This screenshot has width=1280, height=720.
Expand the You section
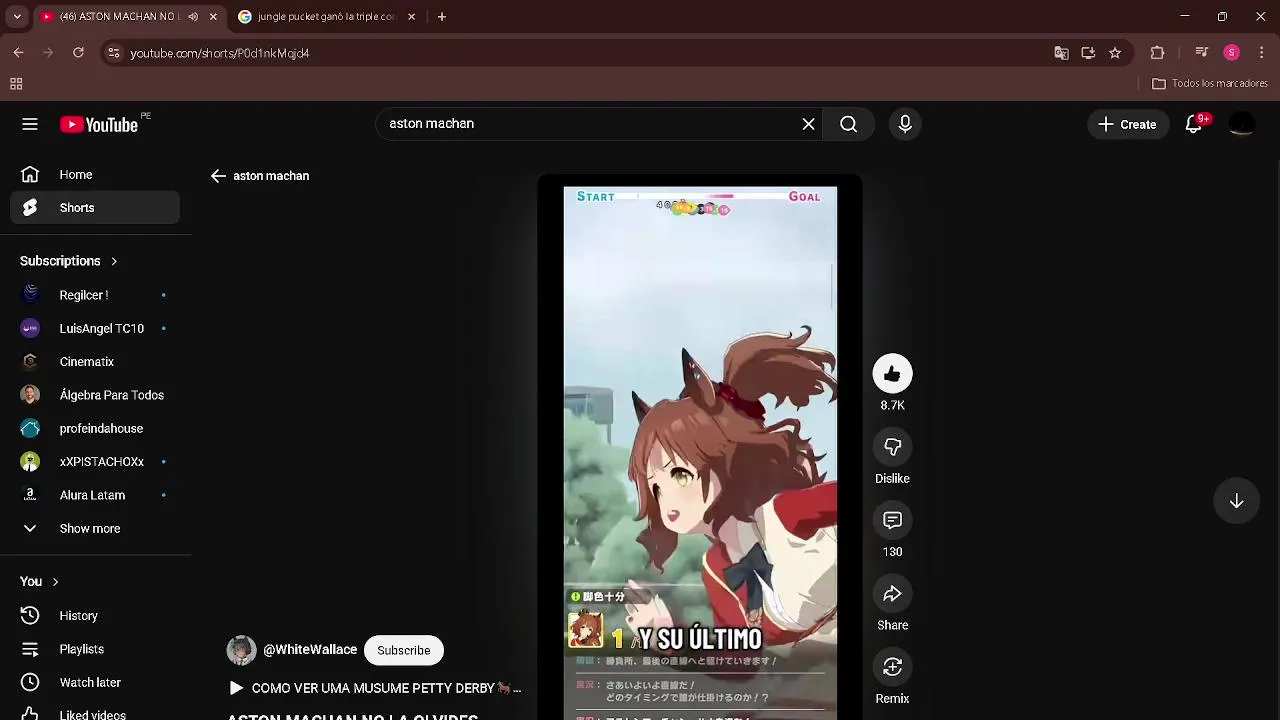tap(40, 581)
